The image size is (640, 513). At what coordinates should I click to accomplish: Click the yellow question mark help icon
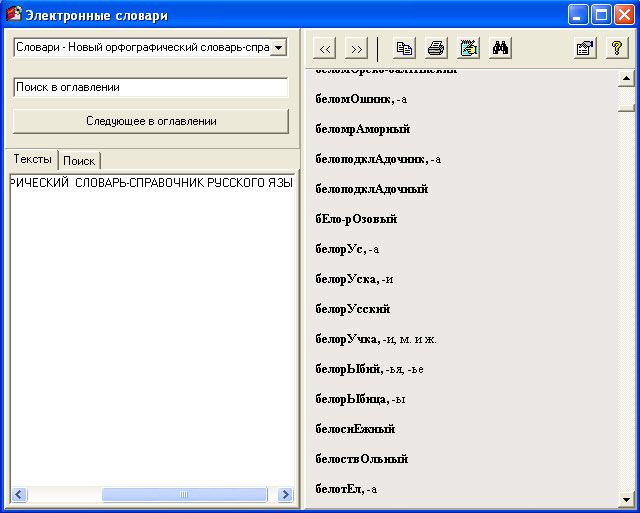coord(617,48)
